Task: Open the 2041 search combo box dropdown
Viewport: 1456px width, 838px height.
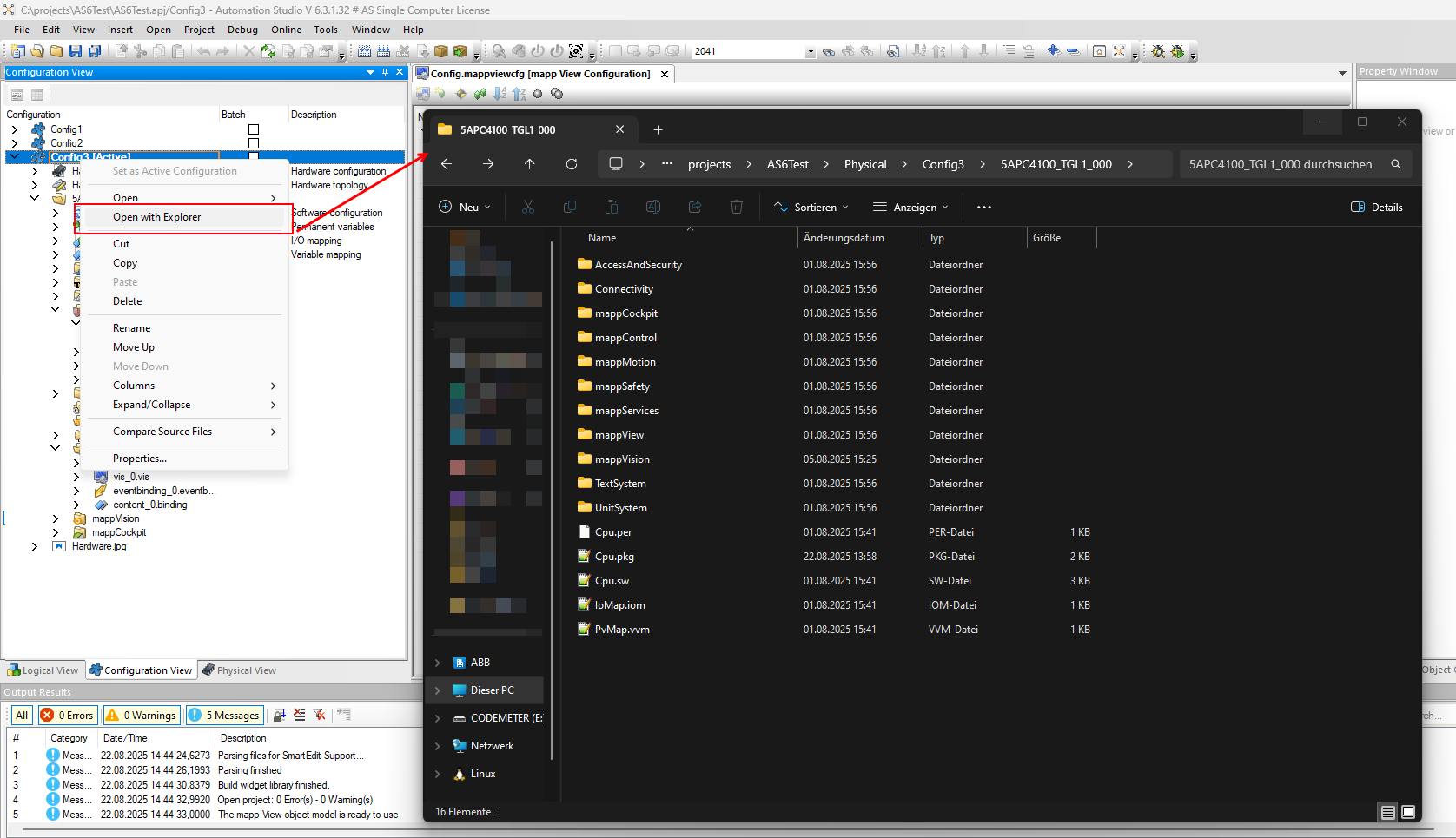Action: 811,52
